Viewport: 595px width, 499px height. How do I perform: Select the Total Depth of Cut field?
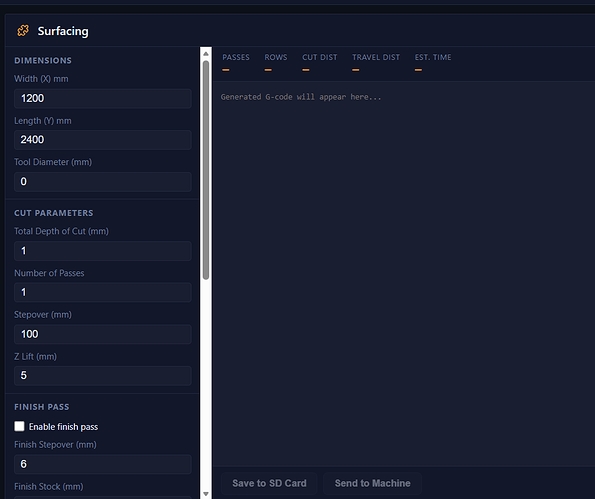(103, 251)
